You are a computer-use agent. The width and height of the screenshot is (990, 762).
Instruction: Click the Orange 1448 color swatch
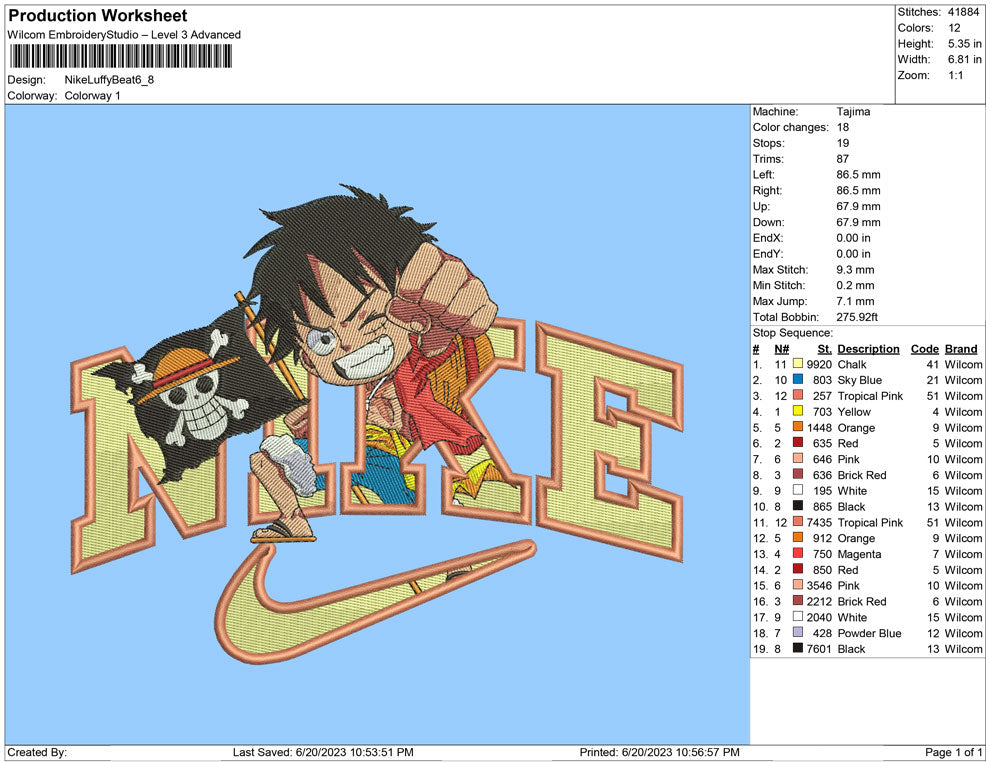[x=798, y=427]
